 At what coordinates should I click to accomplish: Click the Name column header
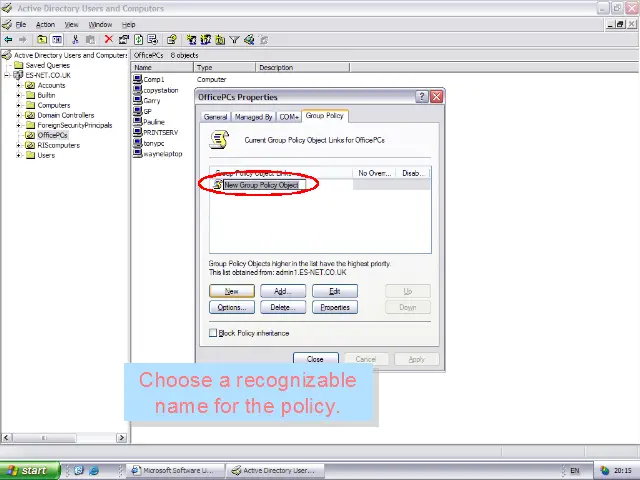162,67
